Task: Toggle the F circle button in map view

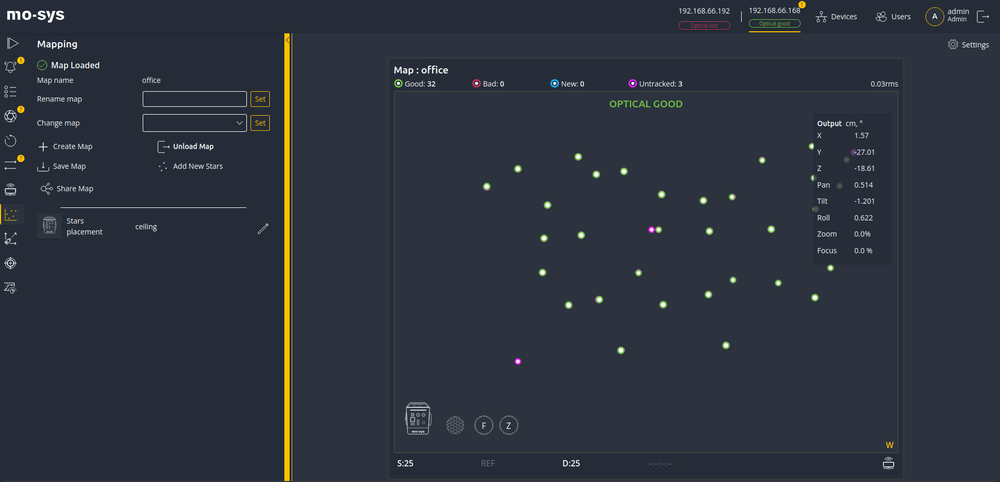Action: point(484,425)
